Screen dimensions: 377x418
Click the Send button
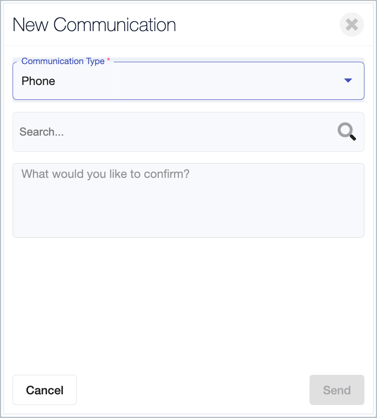337,390
